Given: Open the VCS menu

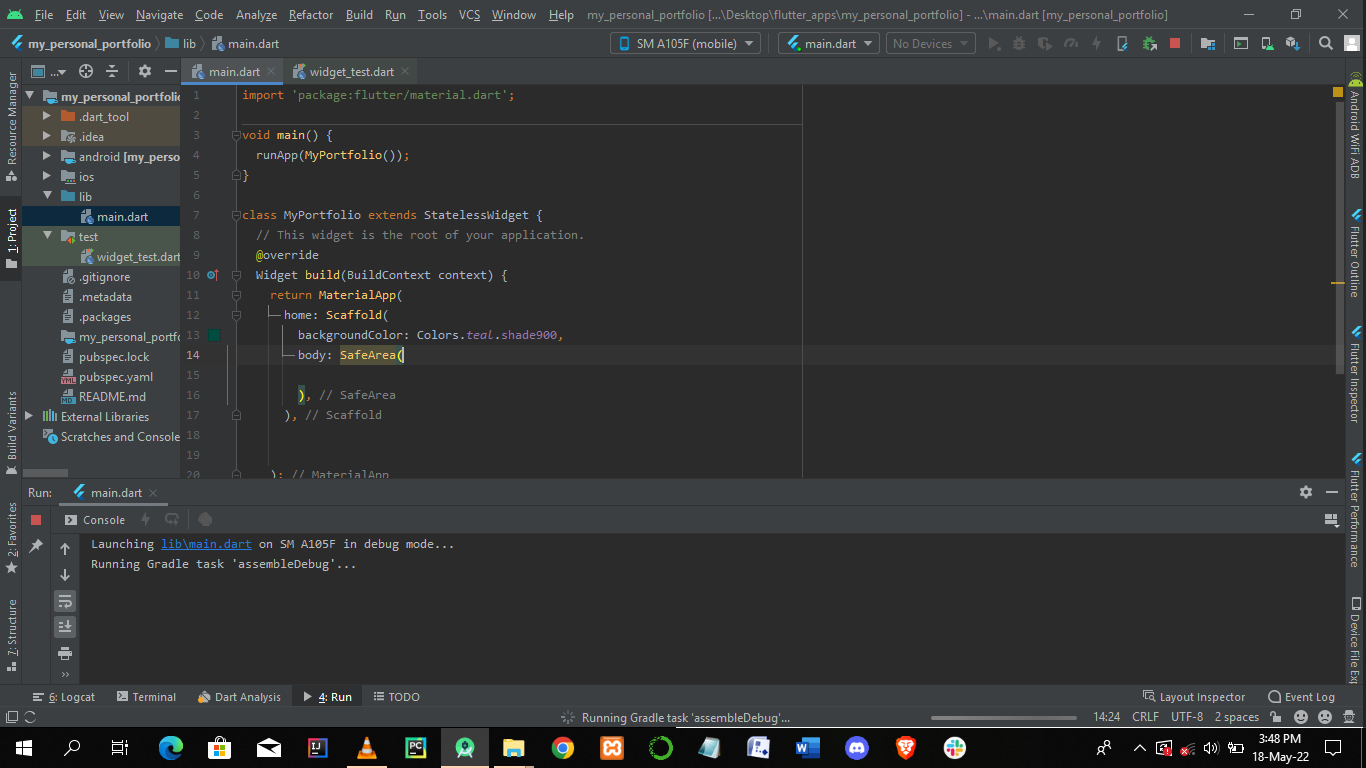Looking at the screenshot, I should click(470, 15).
